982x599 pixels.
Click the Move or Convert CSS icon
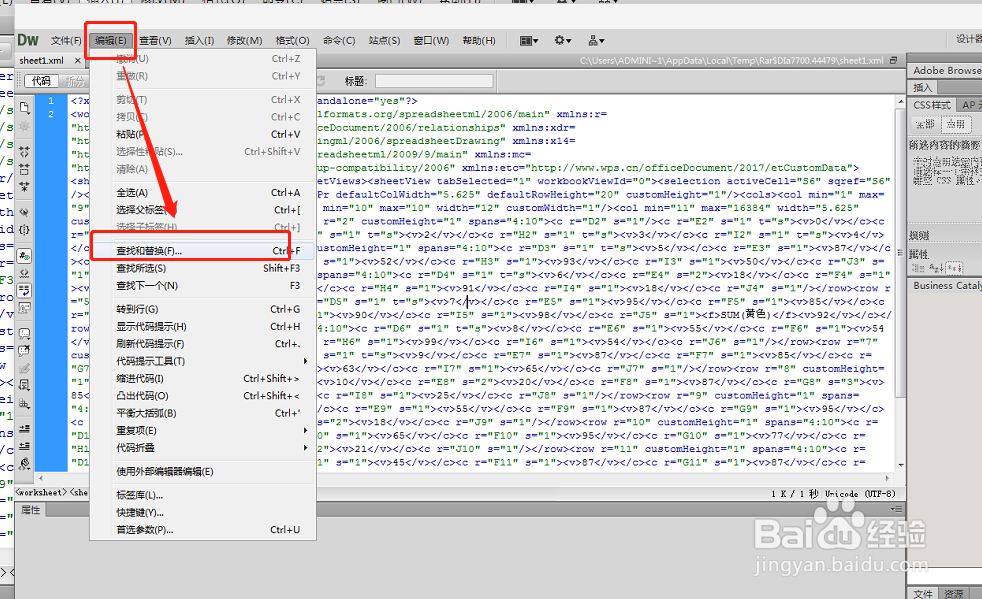click(24, 404)
